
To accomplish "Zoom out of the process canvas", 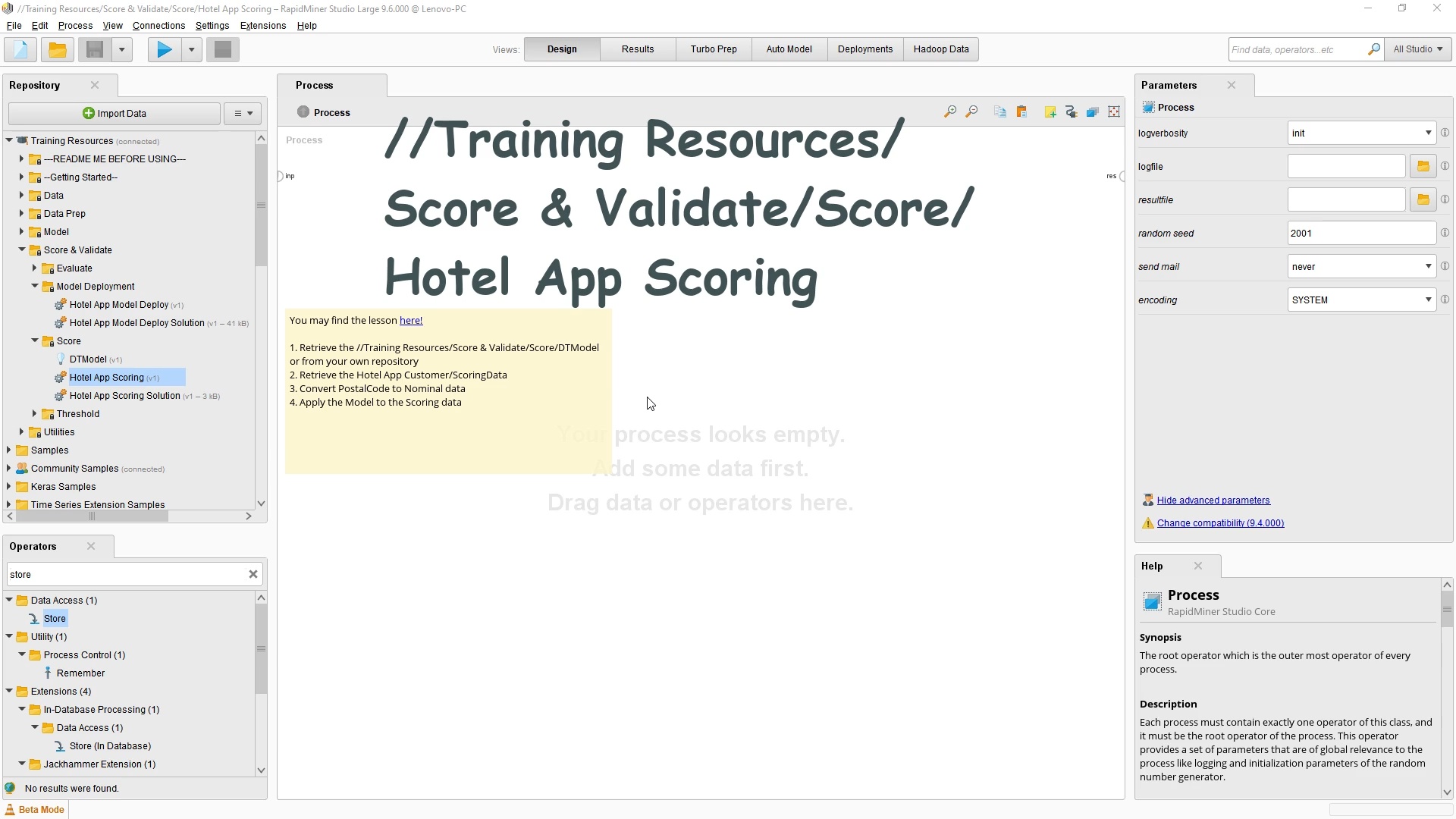I will [971, 112].
